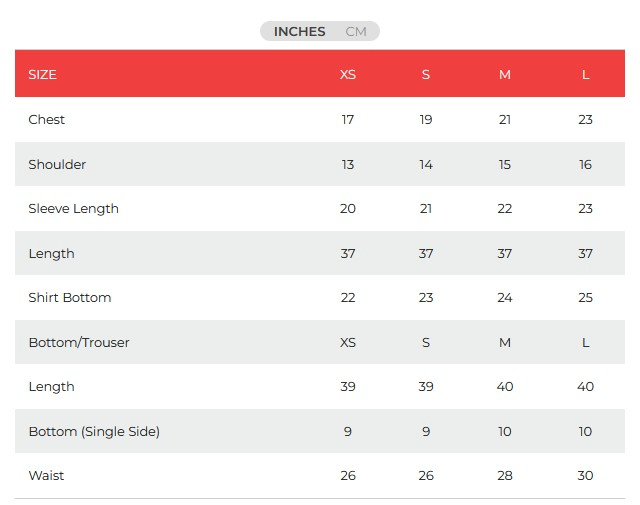Switch the size chart to CM

point(356,32)
